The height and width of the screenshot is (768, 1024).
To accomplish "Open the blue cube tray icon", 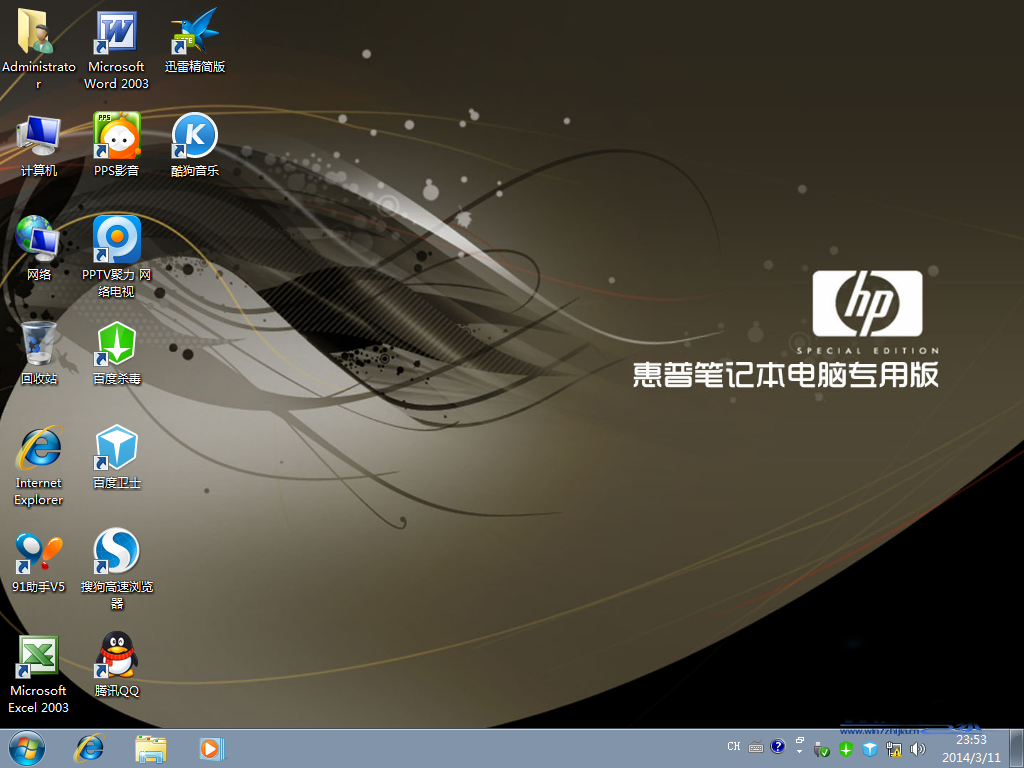I will click(870, 749).
